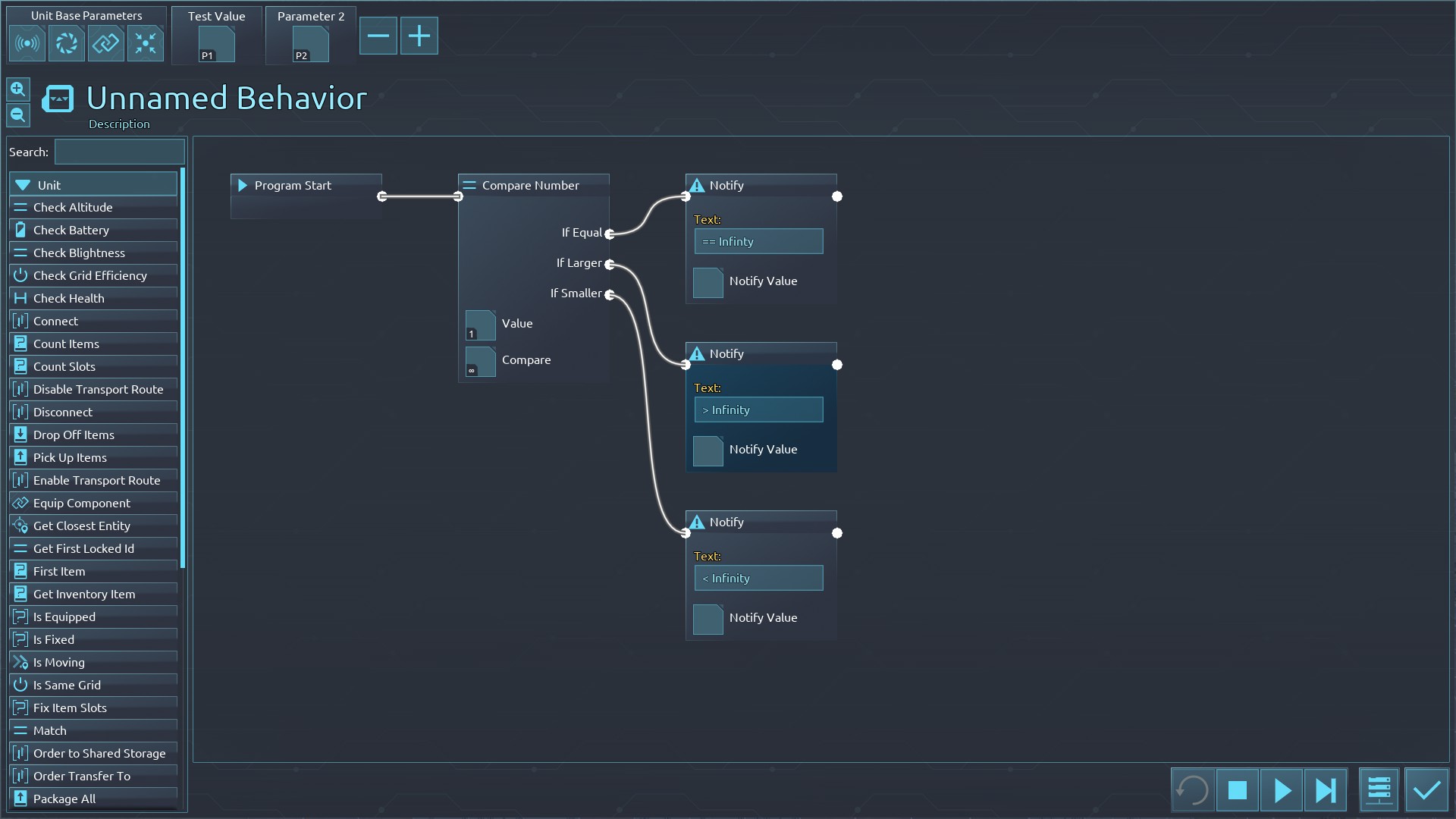Click the component link base parameter icon
This screenshot has width=1456, height=819.
click(106, 43)
